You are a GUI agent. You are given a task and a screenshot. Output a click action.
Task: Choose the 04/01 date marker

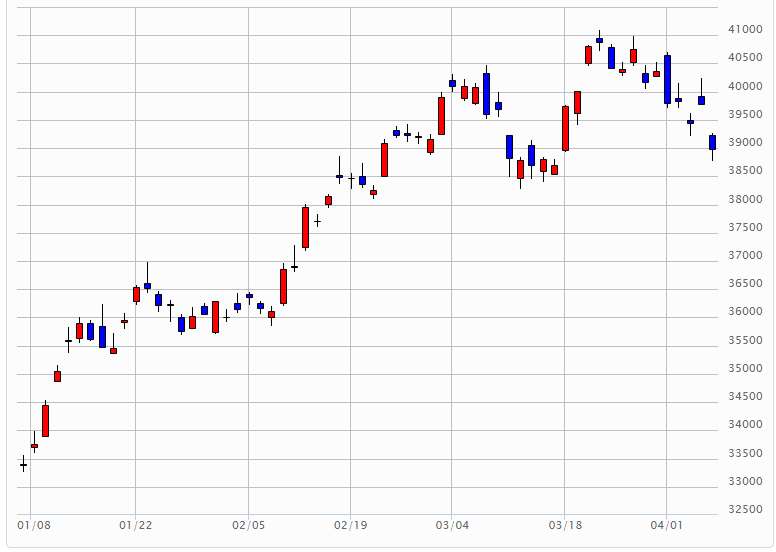click(x=666, y=524)
